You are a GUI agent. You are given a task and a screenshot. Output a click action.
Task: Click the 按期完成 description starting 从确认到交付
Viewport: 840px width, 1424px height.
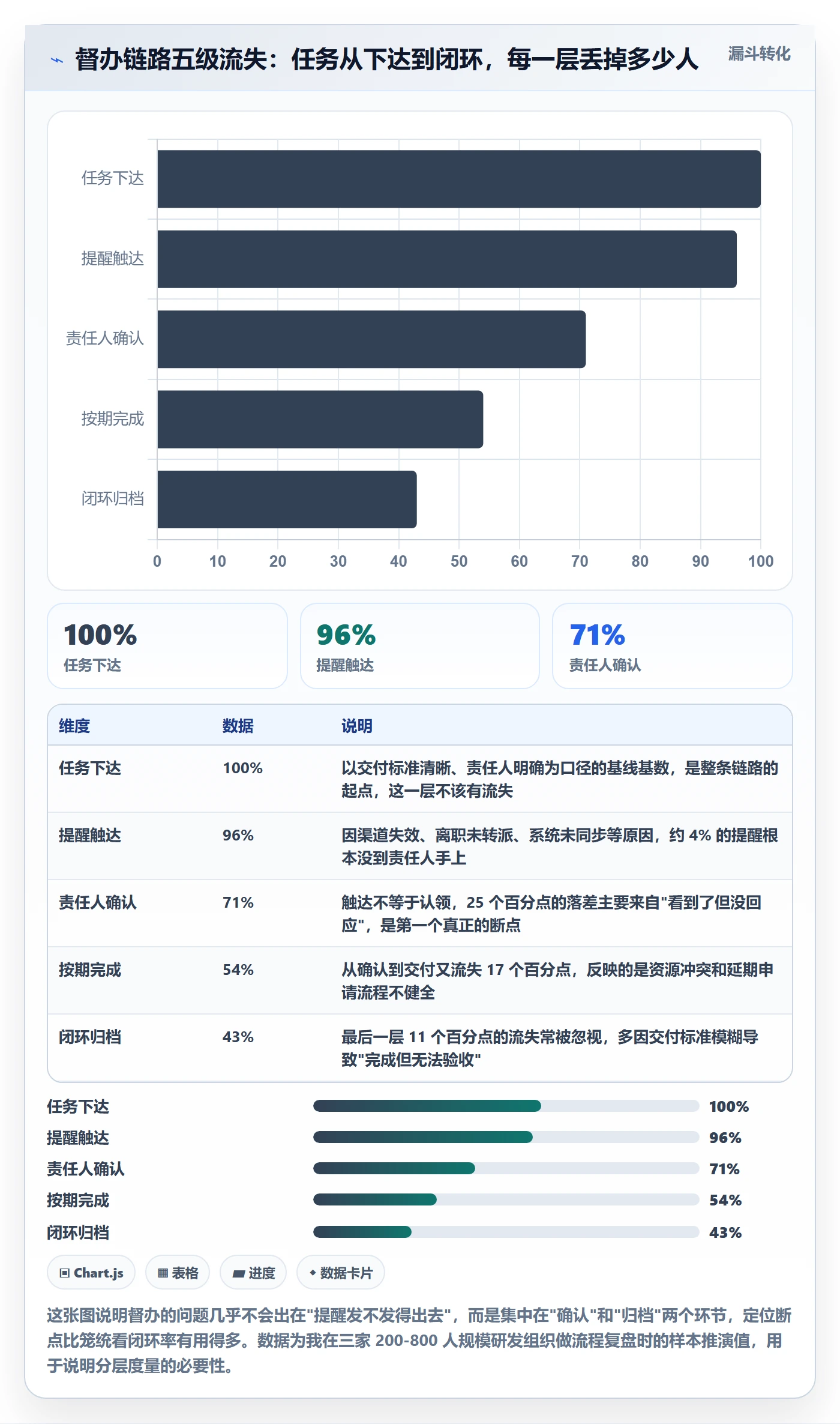[x=558, y=981]
